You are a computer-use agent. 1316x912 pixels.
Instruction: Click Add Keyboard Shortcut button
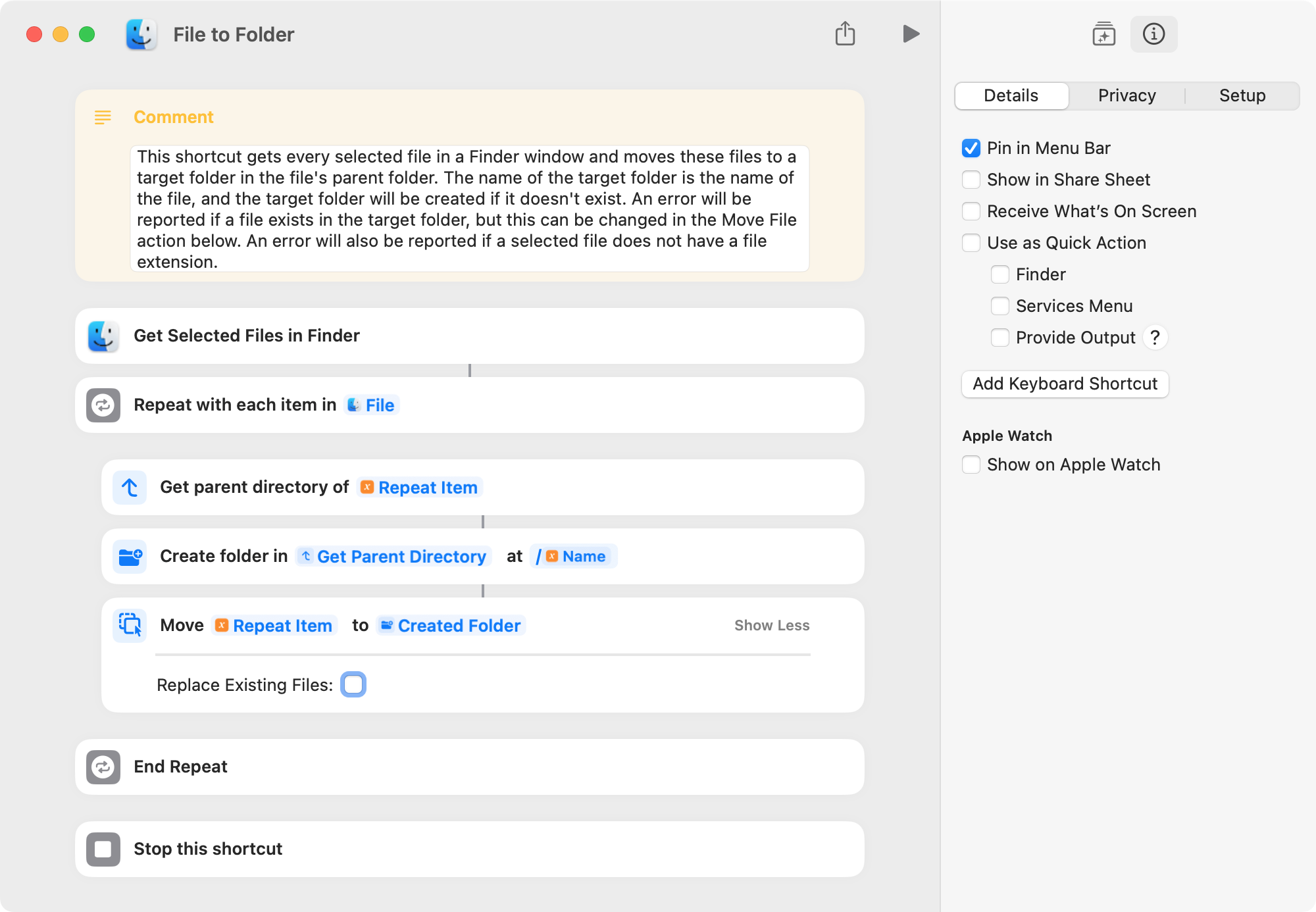pos(1065,384)
